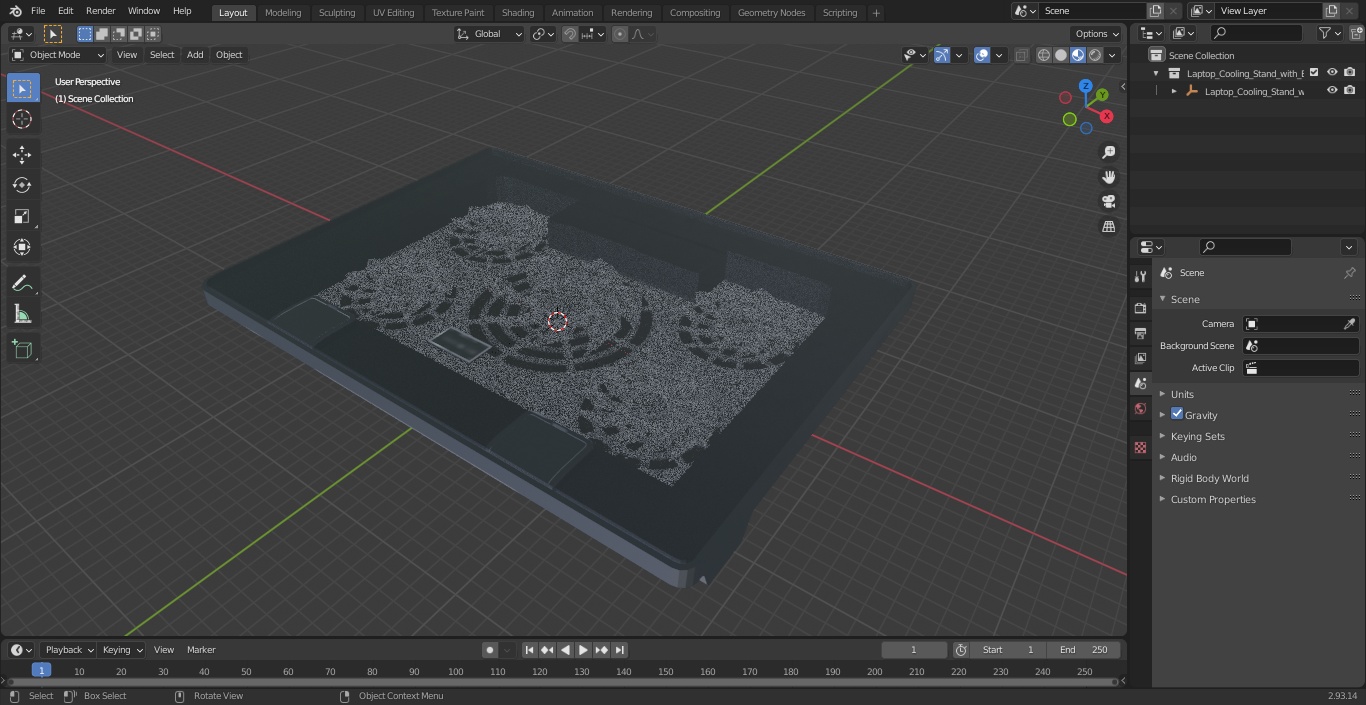This screenshot has height=705, width=1366.
Task: Toggle viewport overlays
Action: 982,55
